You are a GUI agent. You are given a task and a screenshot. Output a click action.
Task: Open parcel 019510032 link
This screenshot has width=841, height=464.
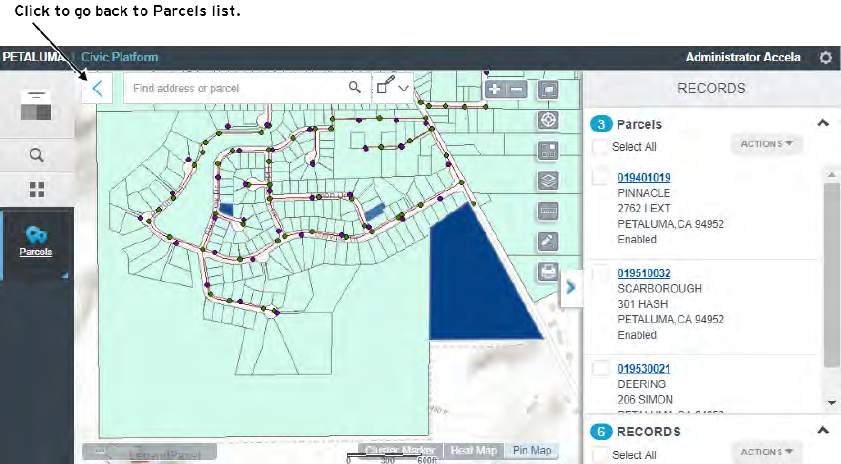pyautogui.click(x=644, y=273)
